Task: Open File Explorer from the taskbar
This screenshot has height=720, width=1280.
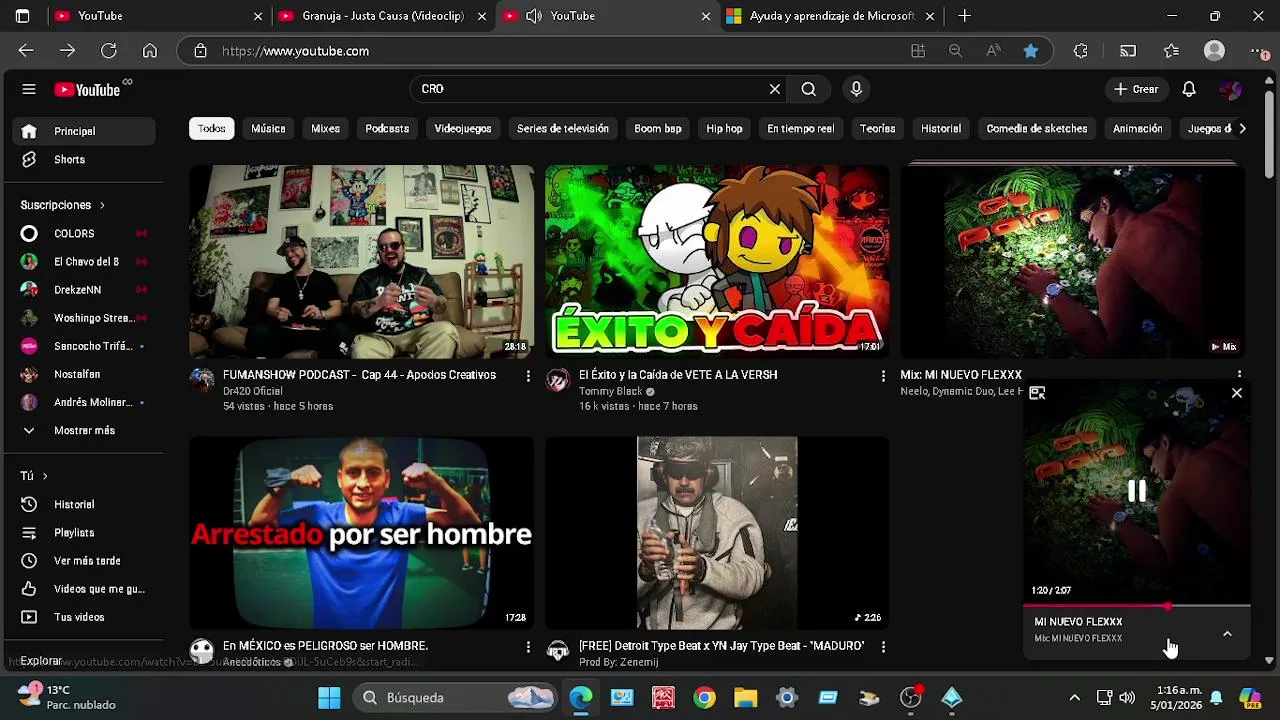Action: click(746, 697)
